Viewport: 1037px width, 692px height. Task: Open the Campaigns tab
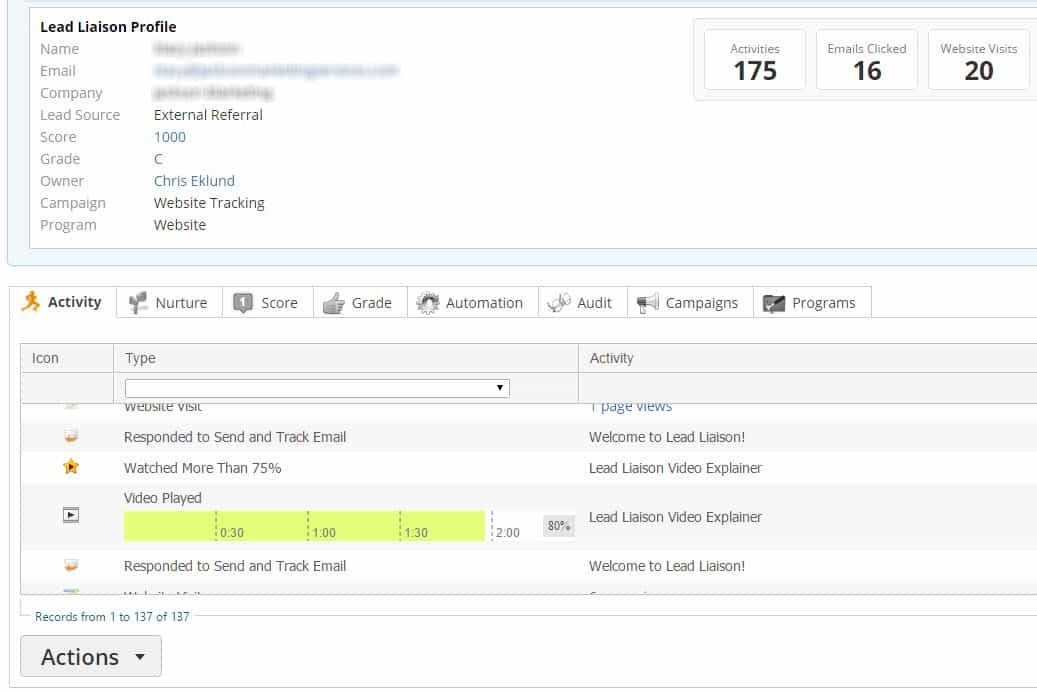(x=690, y=302)
